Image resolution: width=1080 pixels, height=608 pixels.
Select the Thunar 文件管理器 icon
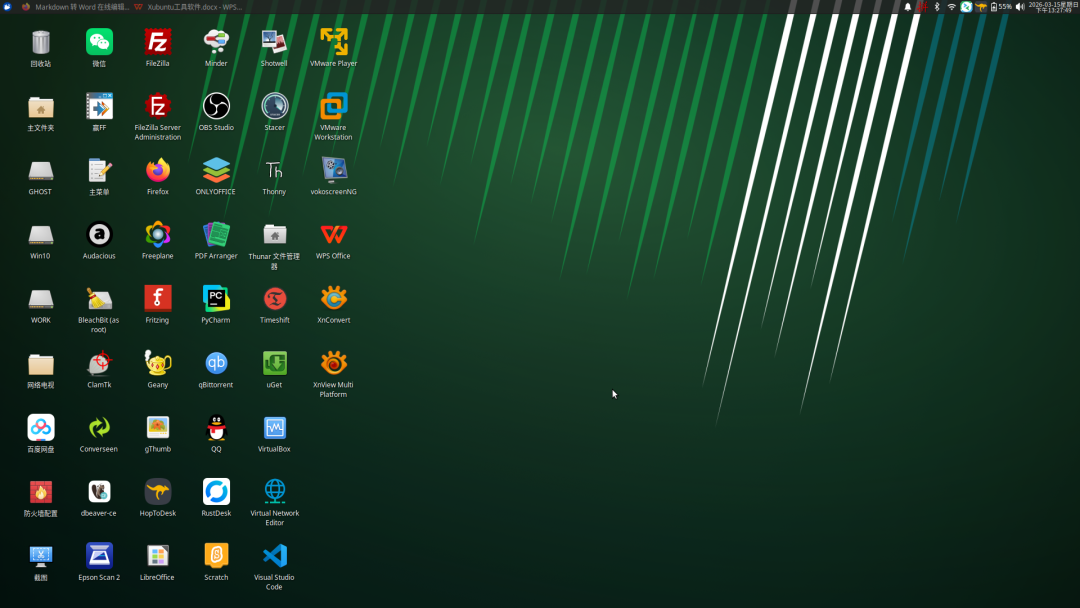274,246
